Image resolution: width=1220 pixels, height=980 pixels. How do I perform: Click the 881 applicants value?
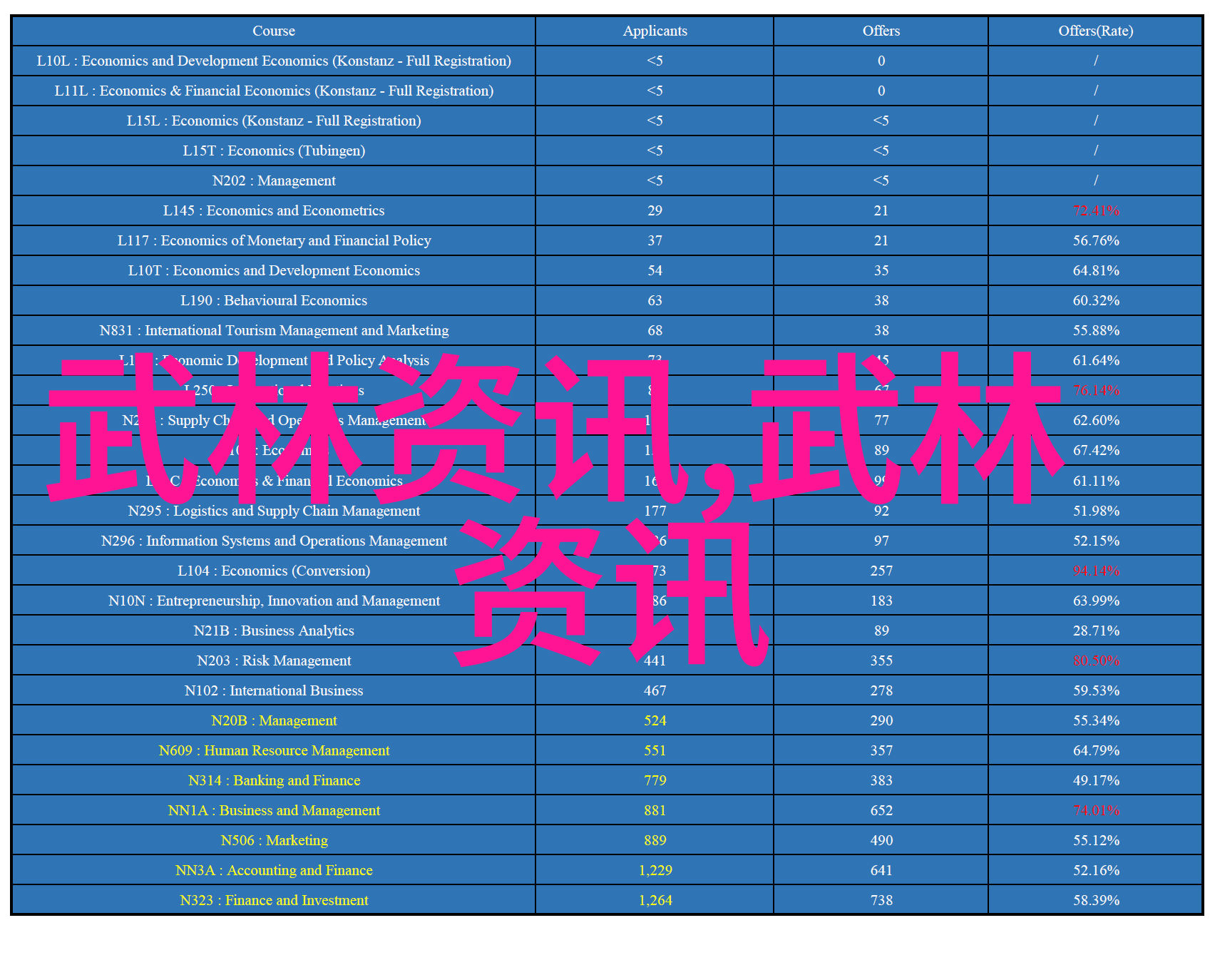pyautogui.click(x=655, y=810)
